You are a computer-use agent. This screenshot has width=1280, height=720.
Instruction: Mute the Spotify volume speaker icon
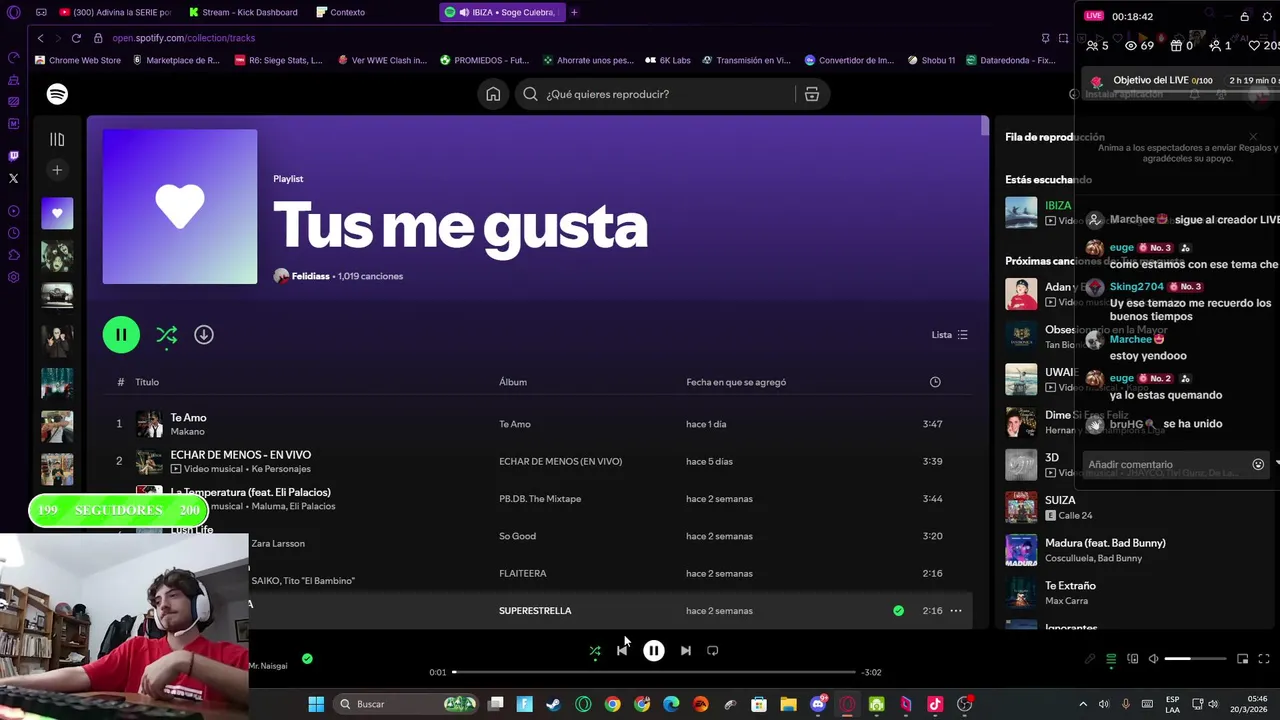tap(1153, 659)
